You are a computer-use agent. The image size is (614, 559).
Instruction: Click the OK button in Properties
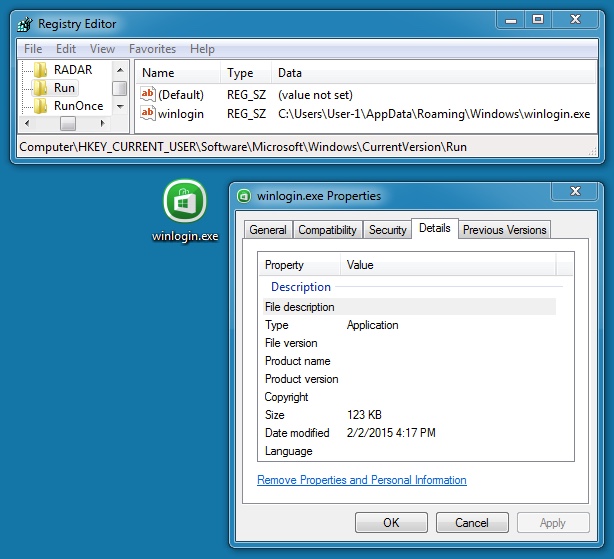click(x=391, y=522)
